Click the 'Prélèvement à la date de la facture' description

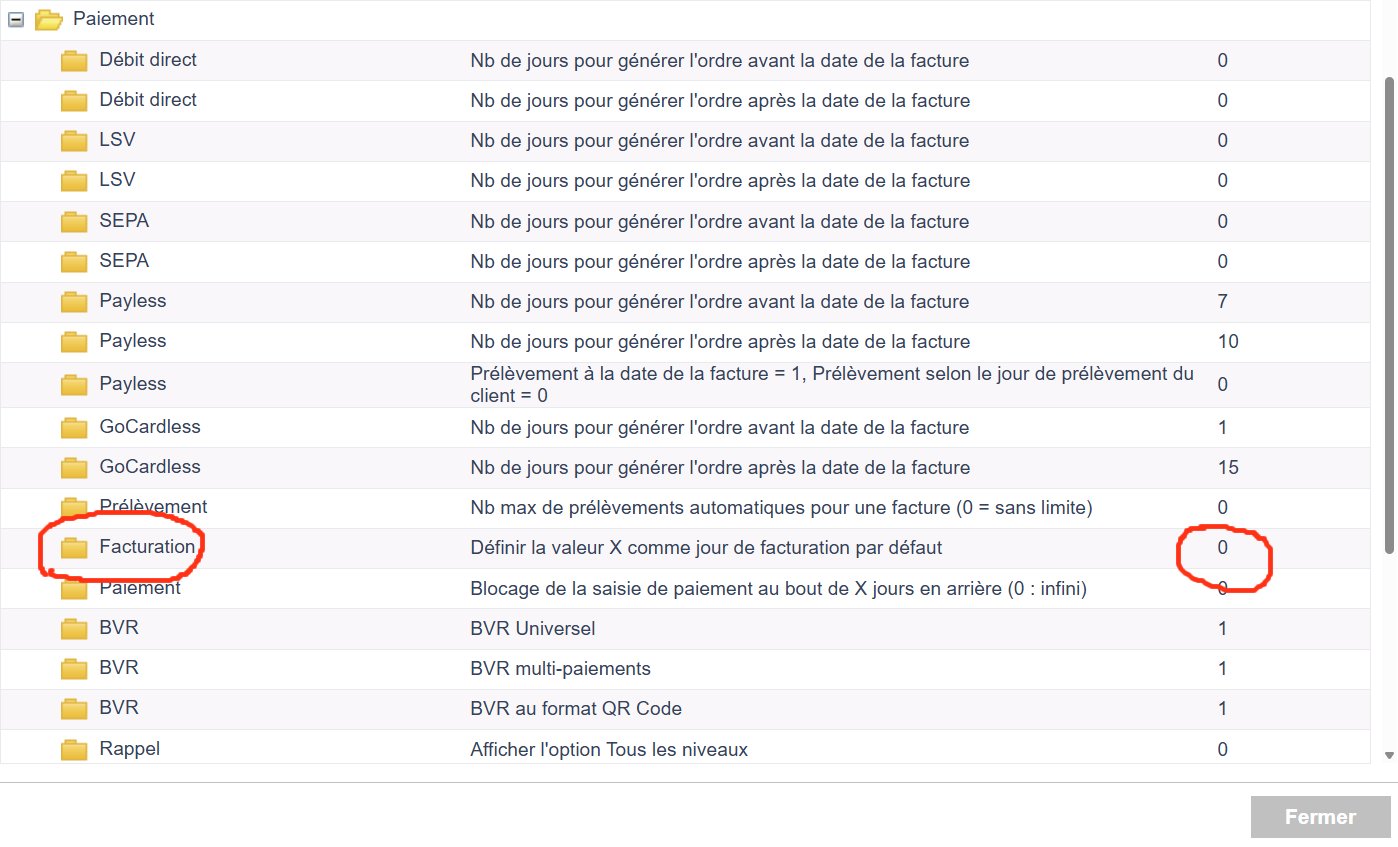832,384
